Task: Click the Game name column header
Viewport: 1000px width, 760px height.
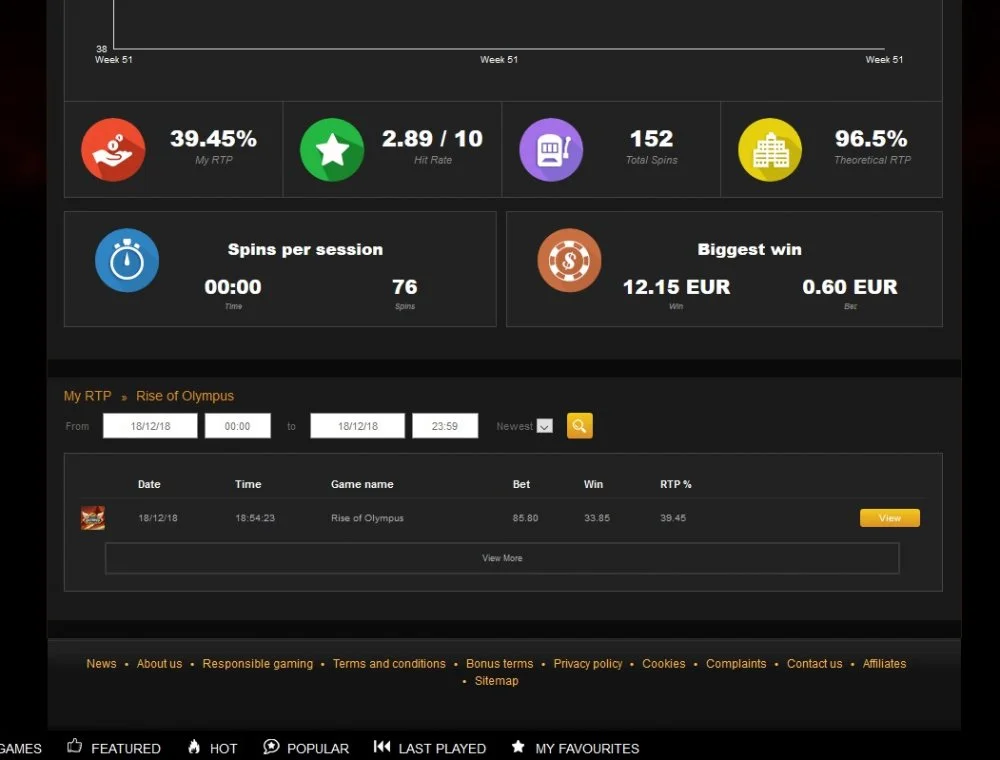Action: (x=362, y=484)
